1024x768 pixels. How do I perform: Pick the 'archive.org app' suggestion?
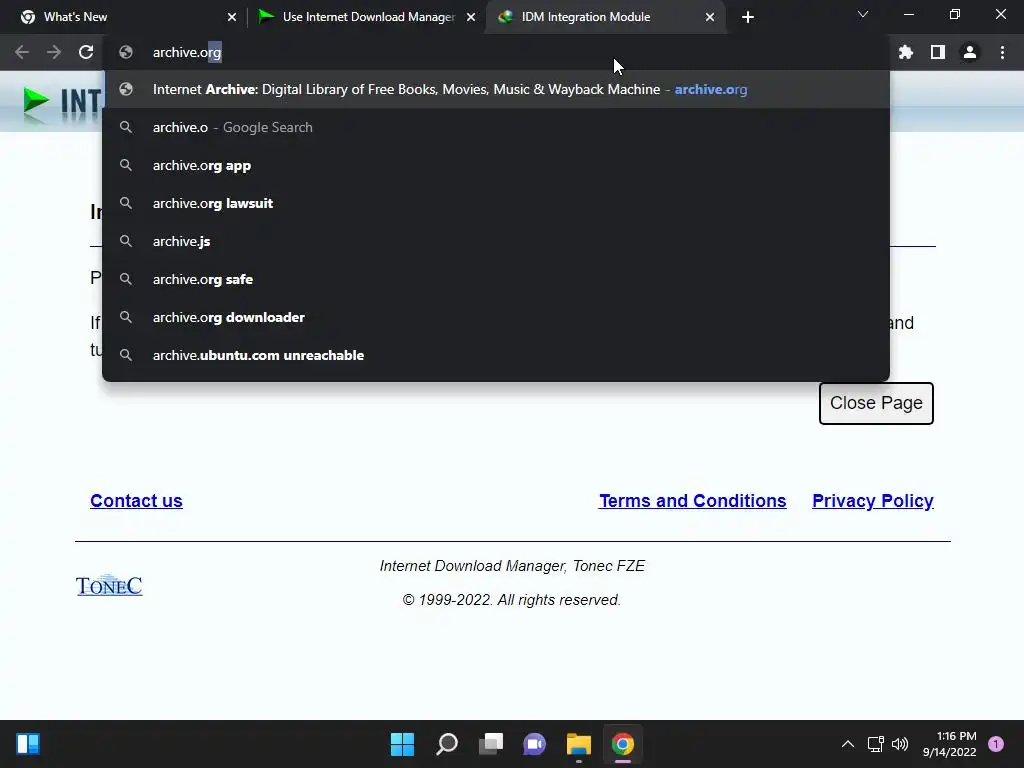pos(496,165)
